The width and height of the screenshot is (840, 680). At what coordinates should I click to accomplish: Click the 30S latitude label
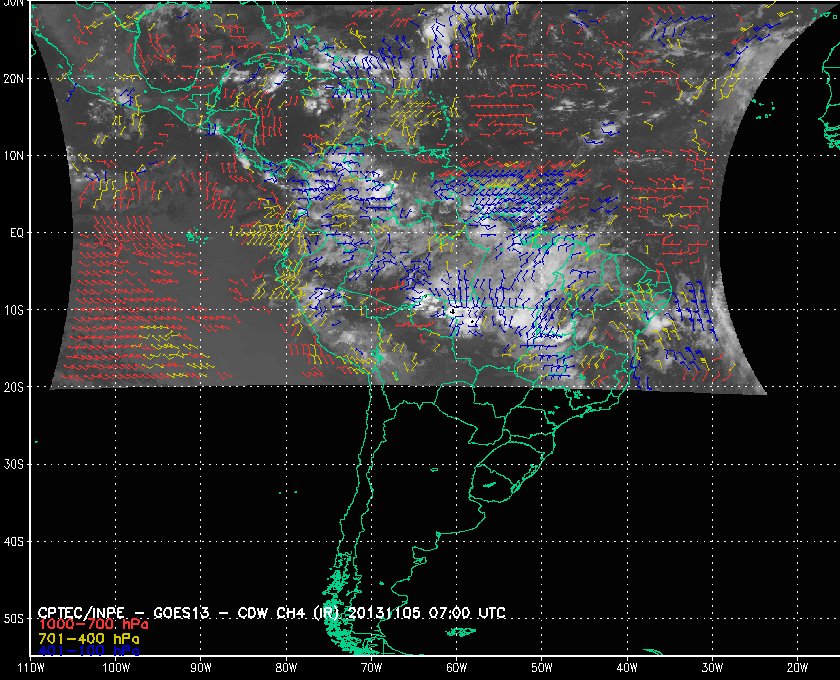click(x=14, y=465)
